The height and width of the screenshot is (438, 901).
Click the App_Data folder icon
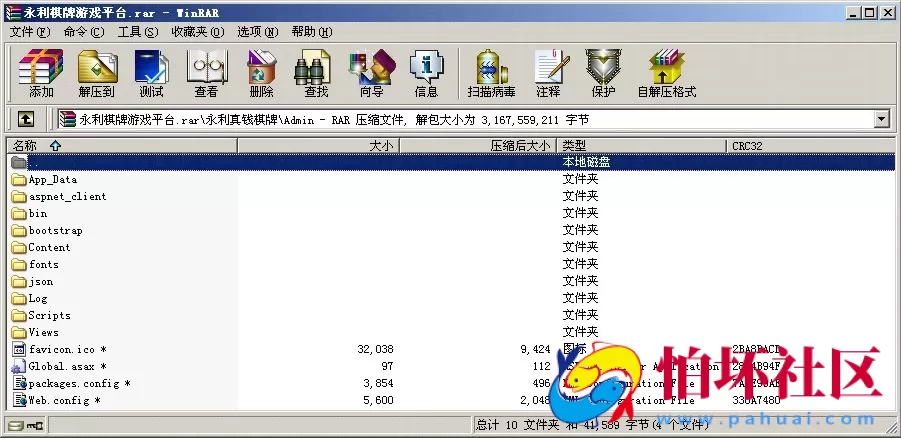click(19, 179)
